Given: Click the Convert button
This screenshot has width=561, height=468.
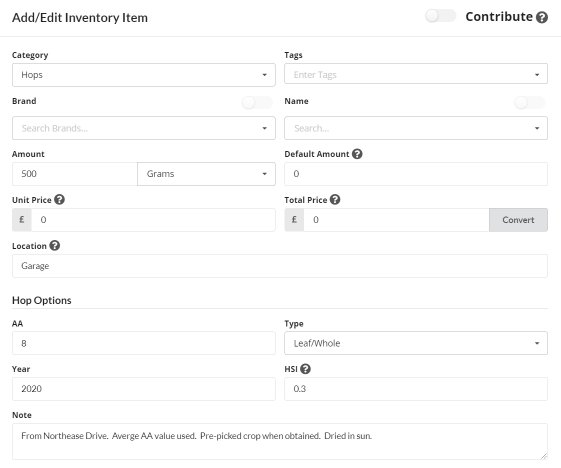Looking at the screenshot, I should coord(518,220).
